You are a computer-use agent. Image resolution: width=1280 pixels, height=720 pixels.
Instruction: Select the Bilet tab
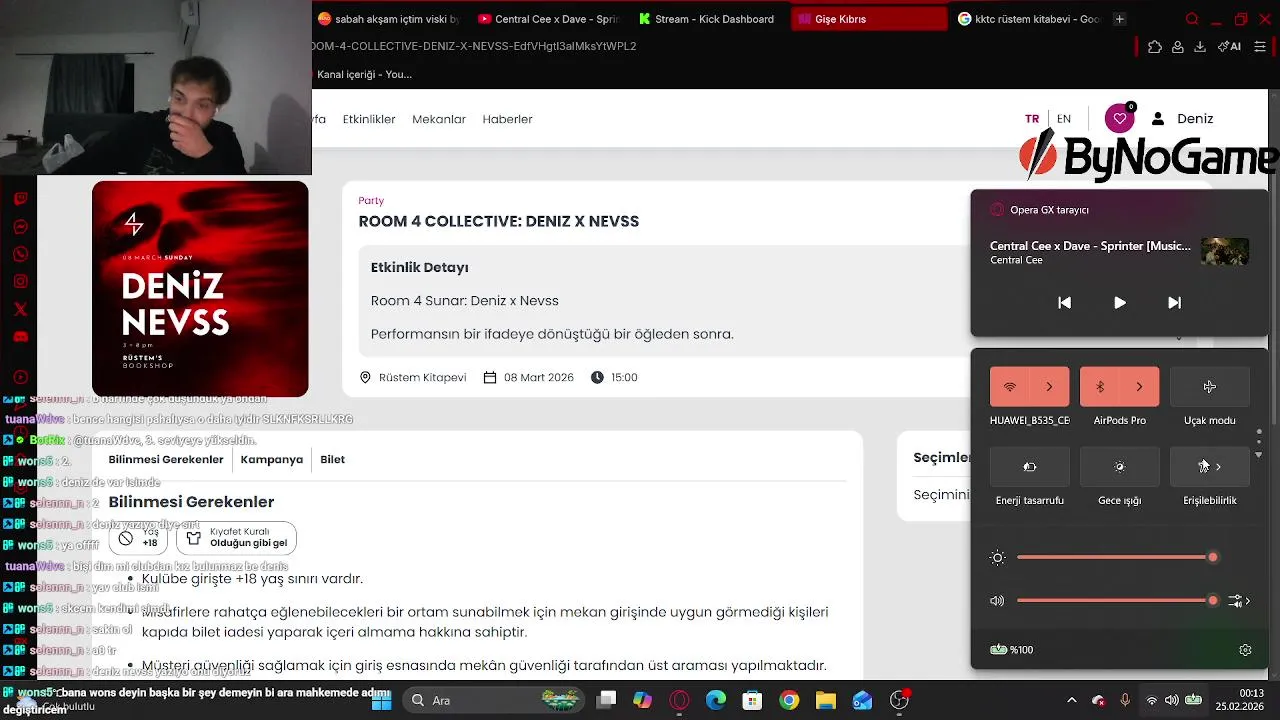[x=332, y=460]
